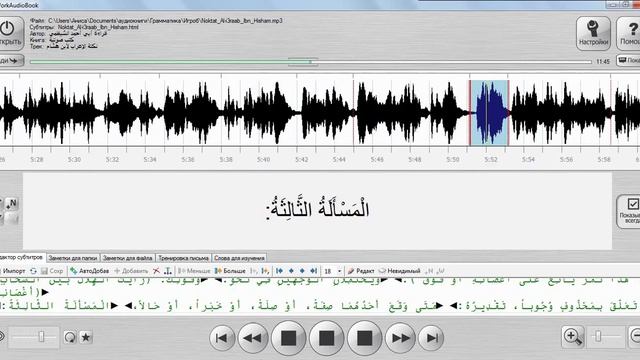Click the square button right of rewind

pos(289,338)
